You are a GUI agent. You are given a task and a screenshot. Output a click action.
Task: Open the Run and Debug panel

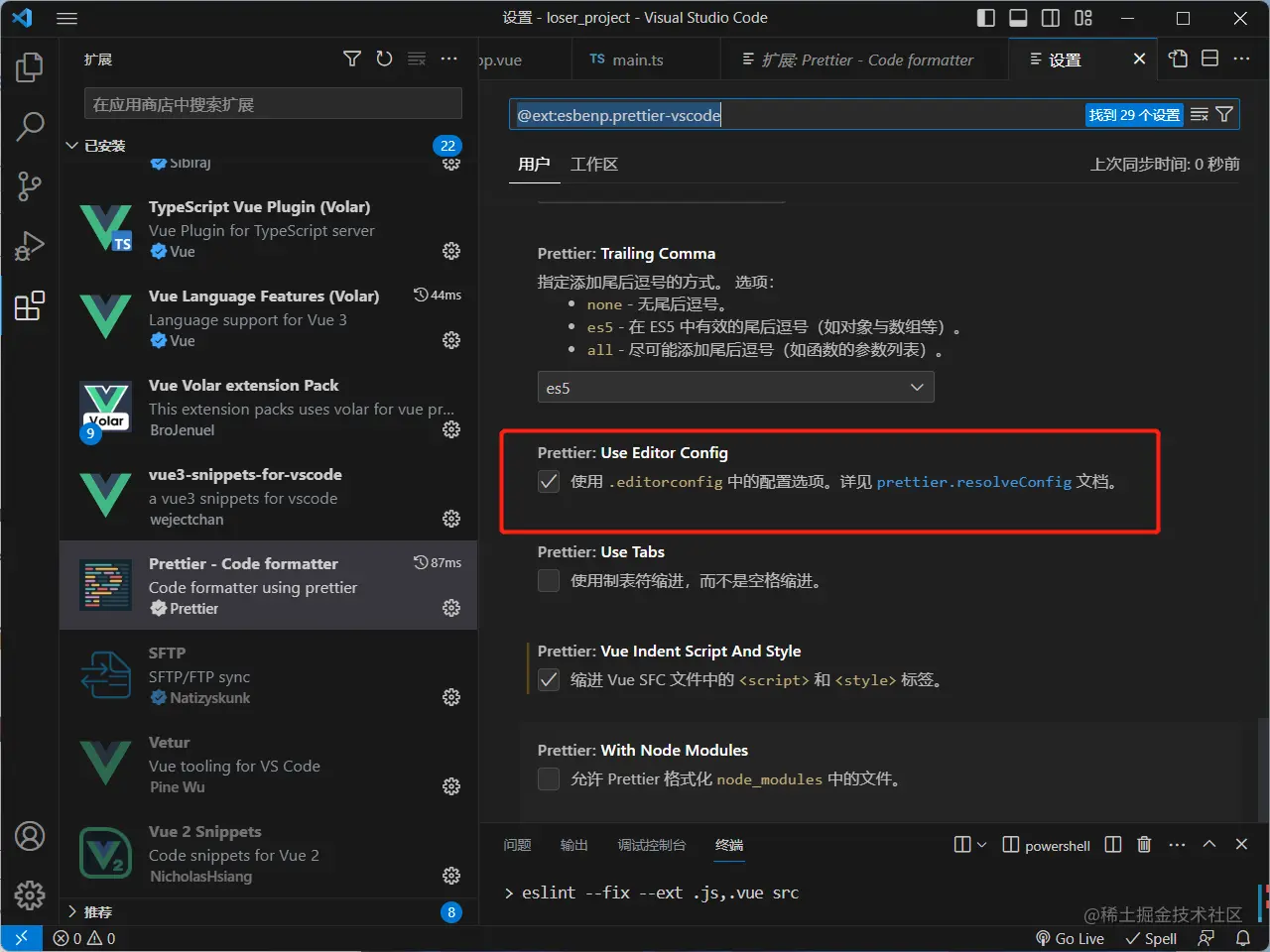pyautogui.click(x=30, y=246)
